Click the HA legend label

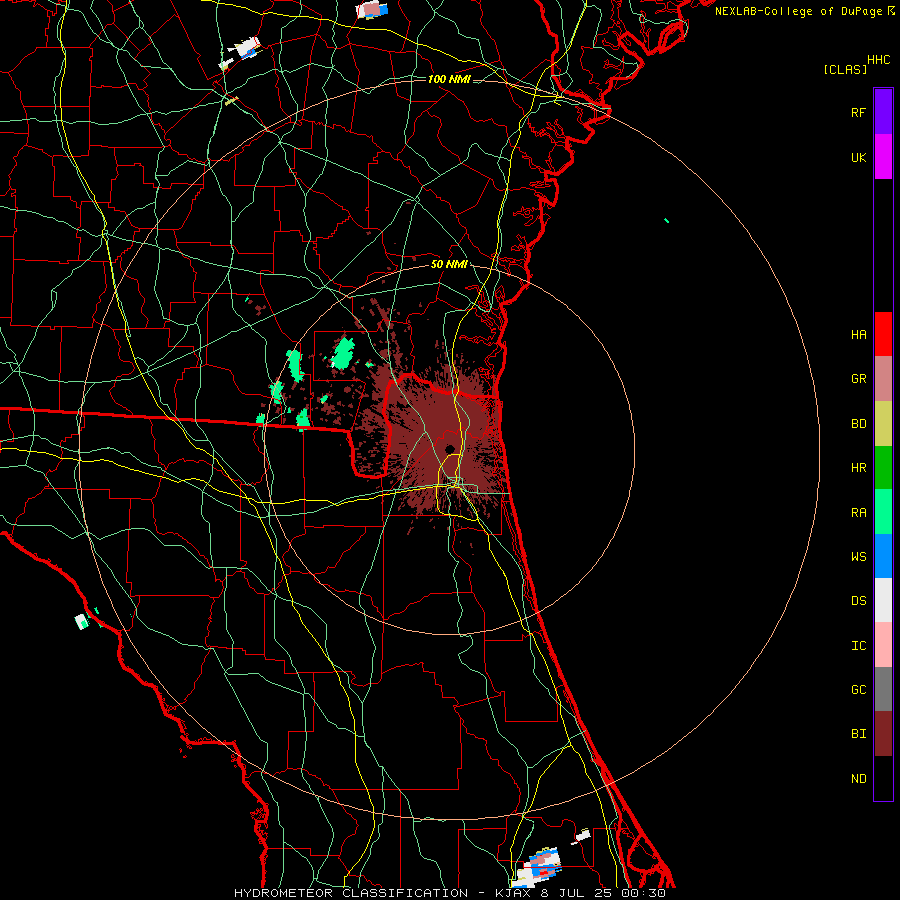[859, 334]
